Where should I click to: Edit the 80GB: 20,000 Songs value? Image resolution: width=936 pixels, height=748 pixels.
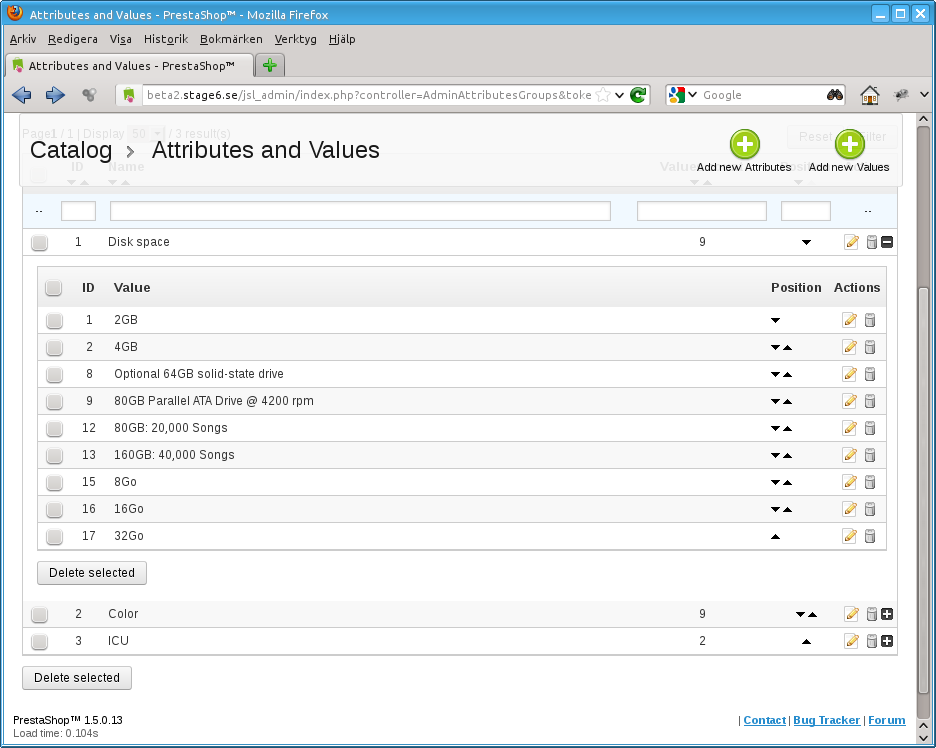click(x=849, y=428)
